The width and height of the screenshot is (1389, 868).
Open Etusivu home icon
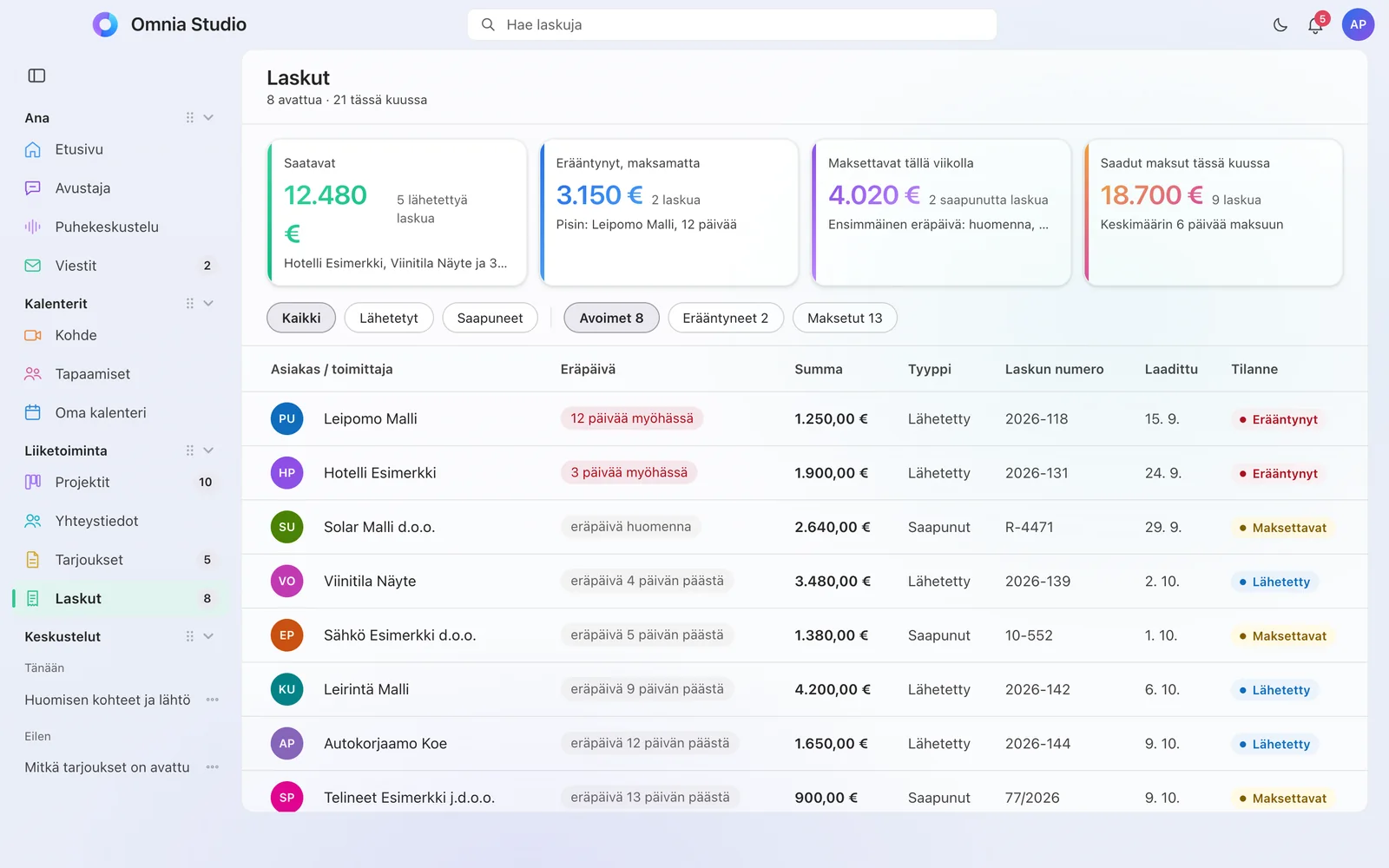[33, 149]
